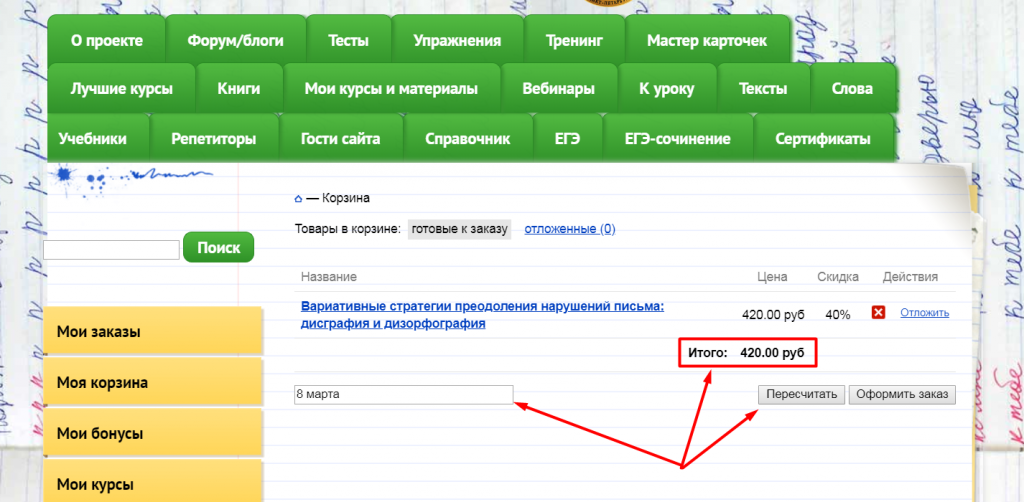Focus the search text box in the sidebar
This screenshot has width=1024, height=502.
(111, 249)
